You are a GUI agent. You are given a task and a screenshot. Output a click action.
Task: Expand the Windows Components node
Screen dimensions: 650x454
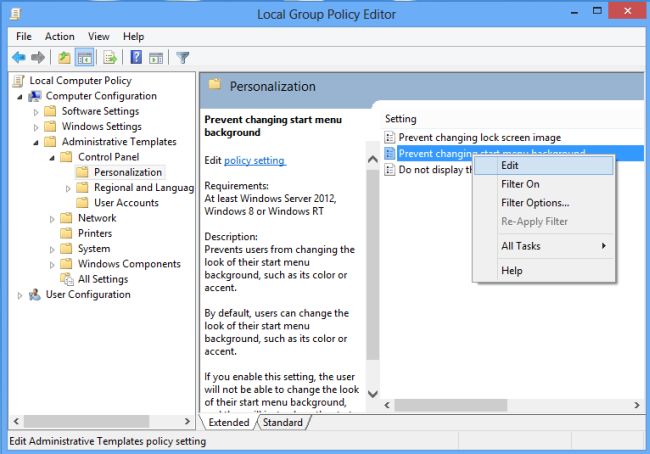pos(52,265)
